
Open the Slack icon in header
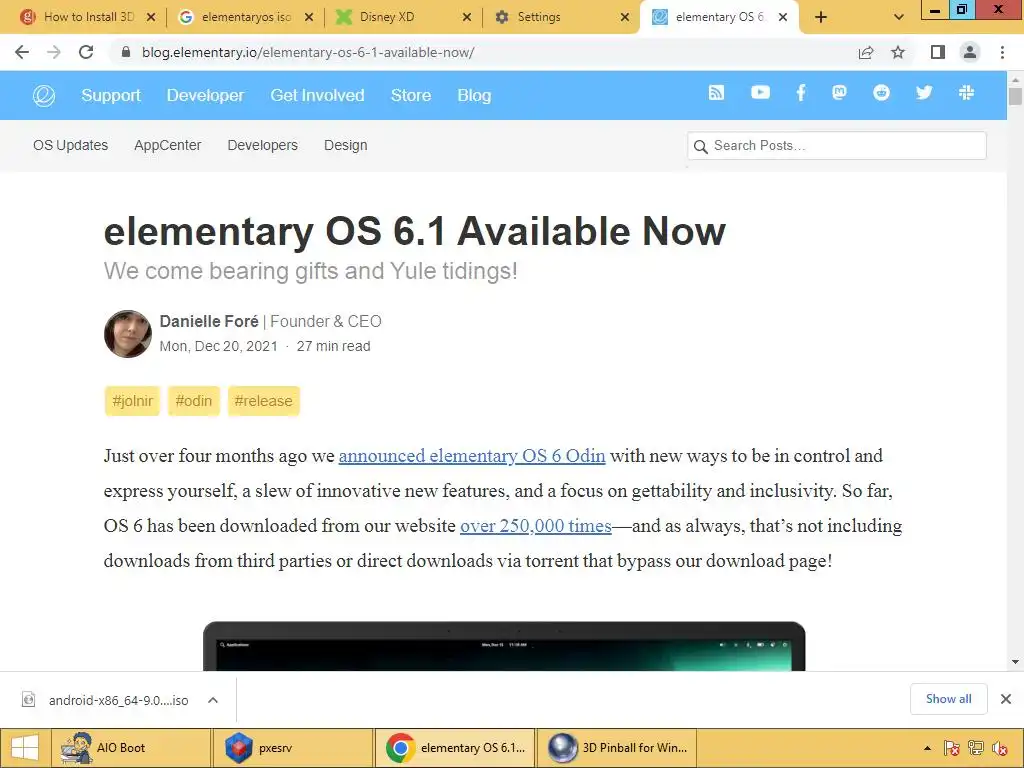click(967, 93)
